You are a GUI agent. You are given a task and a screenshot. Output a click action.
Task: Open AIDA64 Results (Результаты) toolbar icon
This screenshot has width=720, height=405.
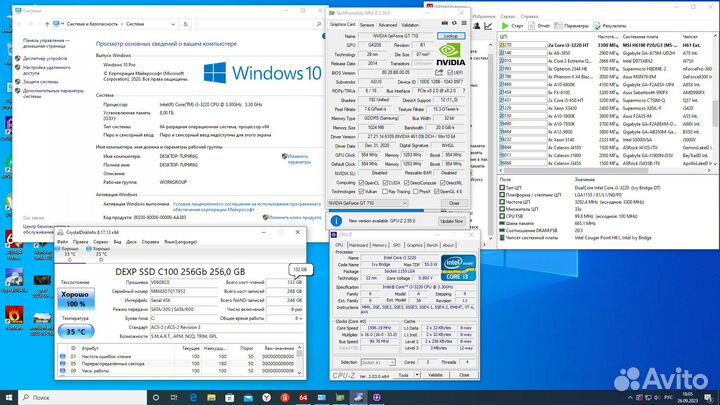(x=597, y=26)
